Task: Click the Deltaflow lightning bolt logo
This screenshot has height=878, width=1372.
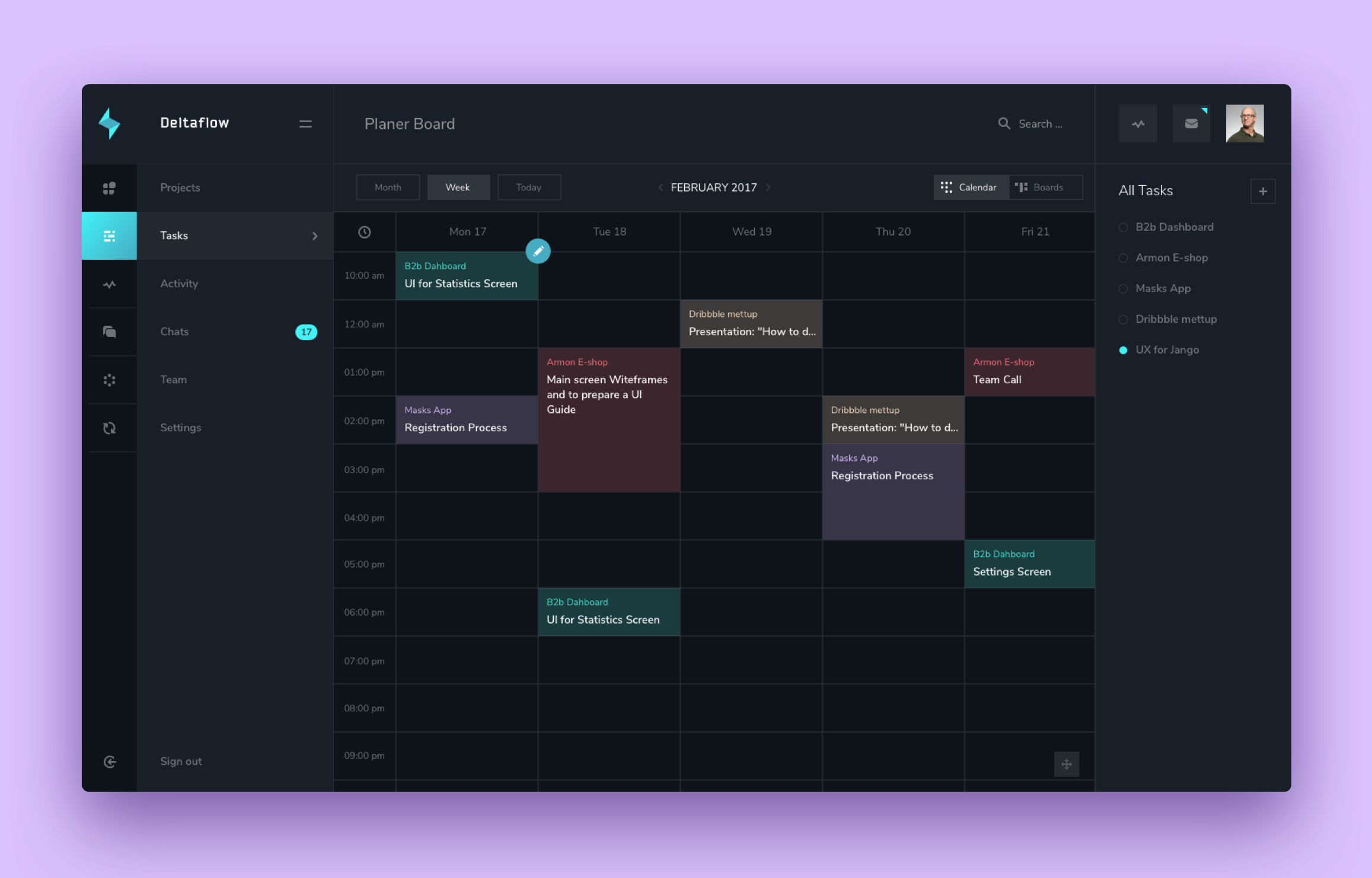Action: pos(111,123)
